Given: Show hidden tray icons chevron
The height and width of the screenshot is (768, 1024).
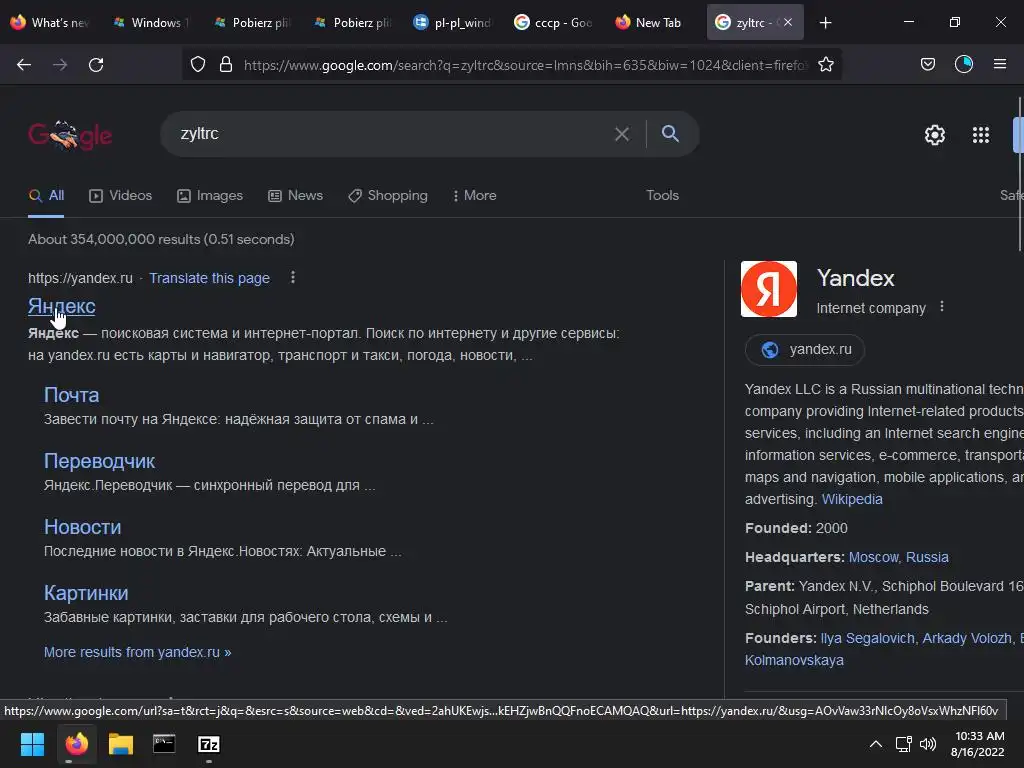Looking at the screenshot, I should (876, 744).
